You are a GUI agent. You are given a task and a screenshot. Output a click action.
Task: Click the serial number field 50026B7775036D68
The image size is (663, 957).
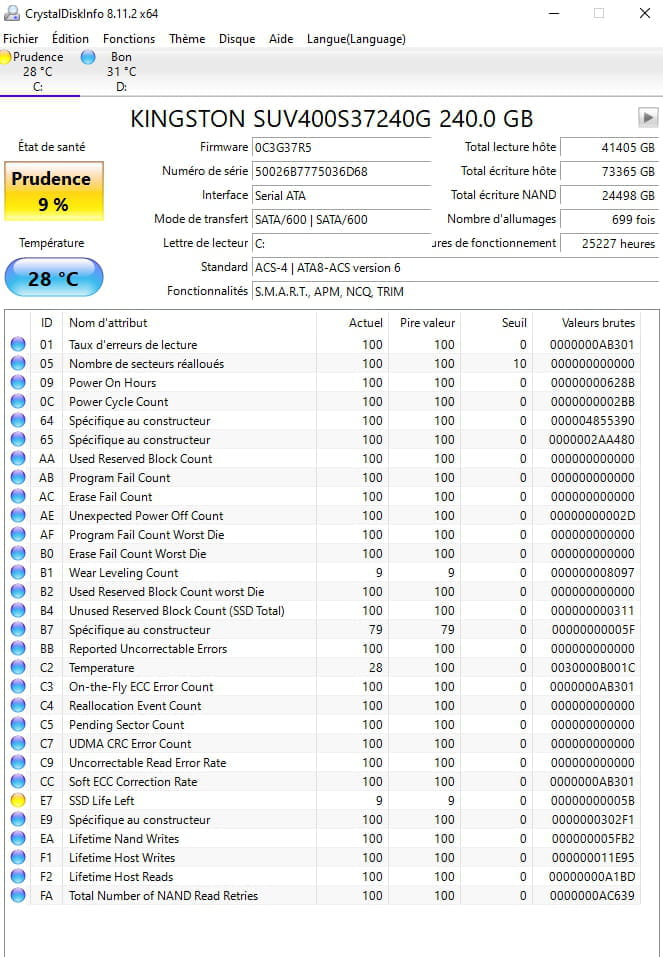[341, 172]
